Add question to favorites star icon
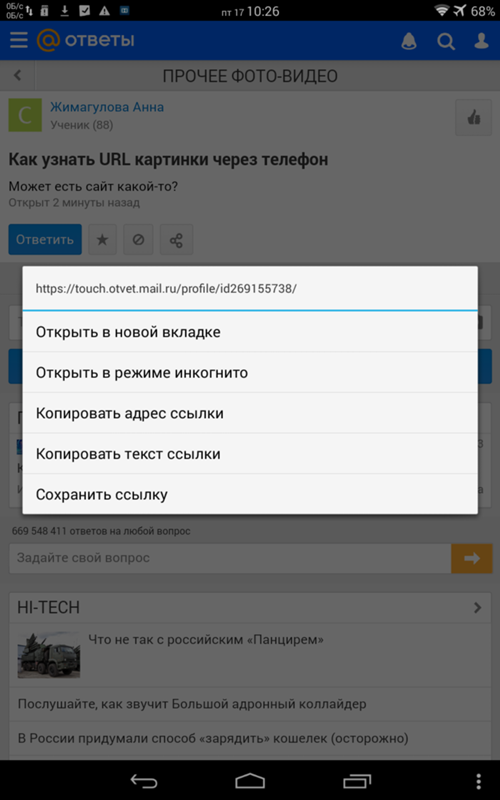Screen dimensions: 500x800 103,239
